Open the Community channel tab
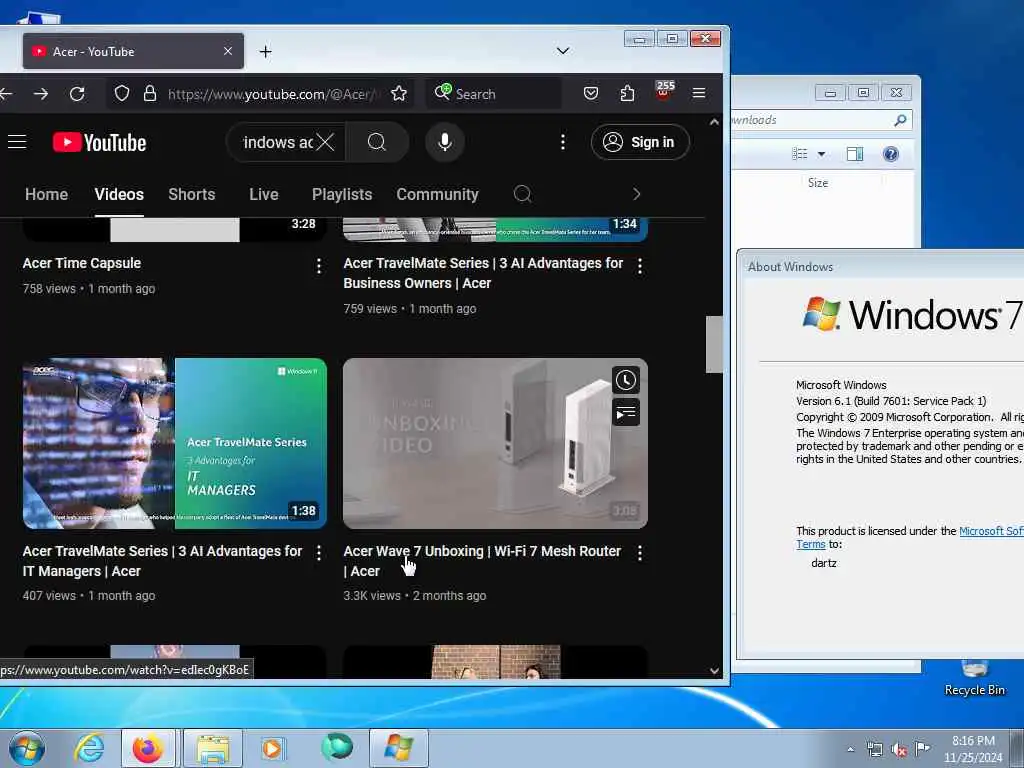Viewport: 1024px width, 768px height. pyautogui.click(x=437, y=194)
